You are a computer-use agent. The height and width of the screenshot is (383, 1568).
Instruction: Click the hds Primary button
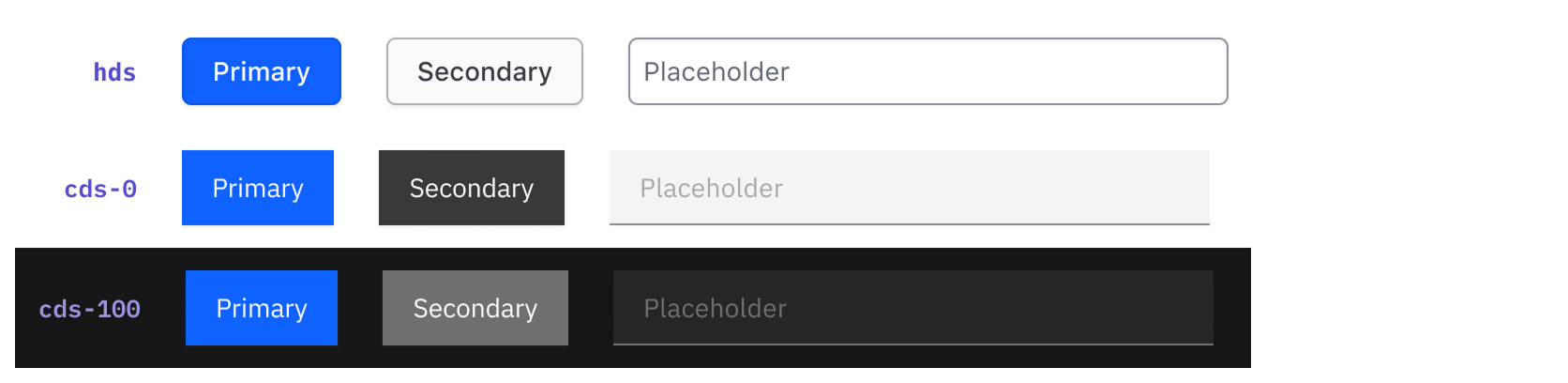(x=262, y=71)
